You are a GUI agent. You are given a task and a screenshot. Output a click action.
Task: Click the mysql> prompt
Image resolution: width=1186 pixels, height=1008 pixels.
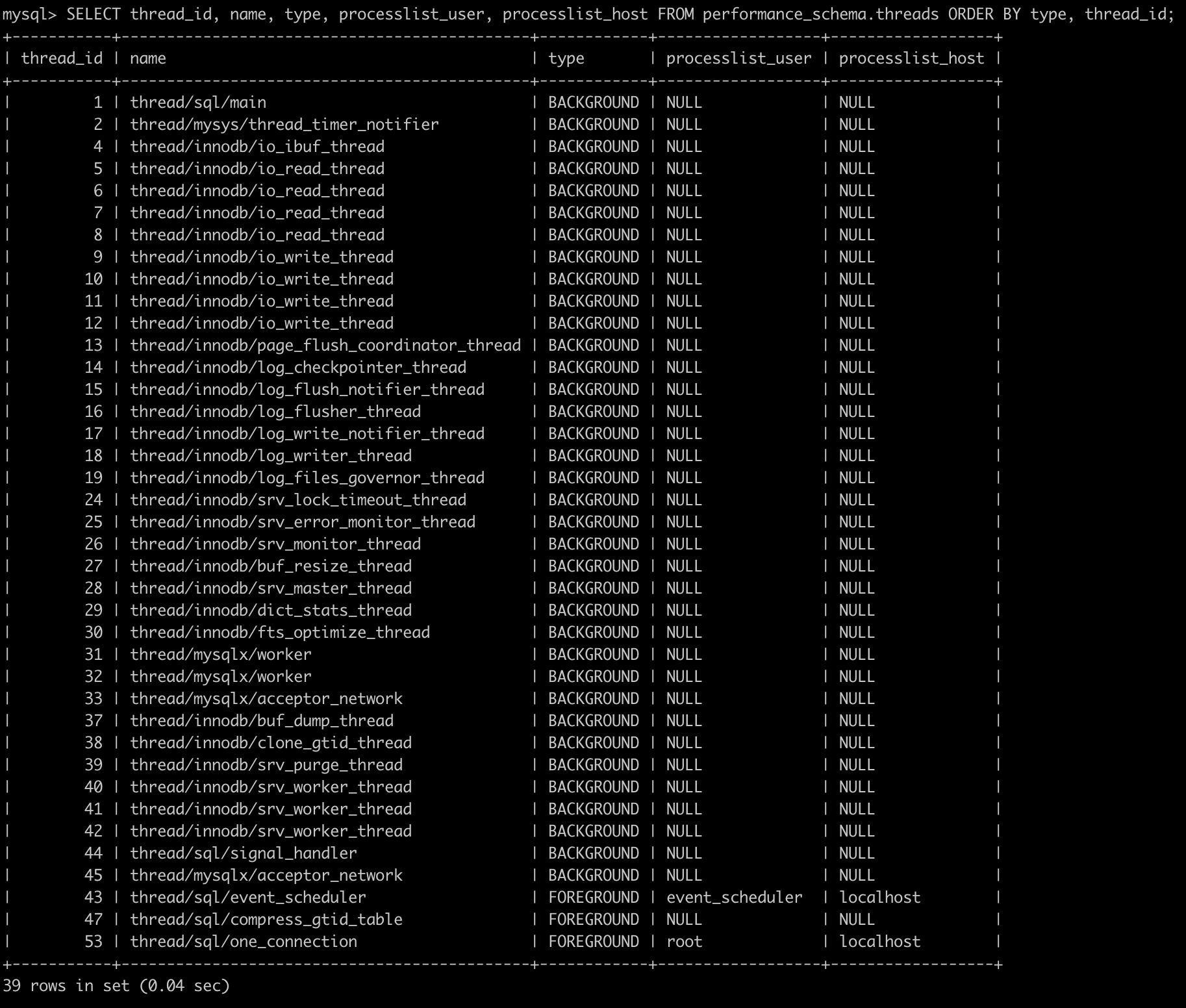point(30,14)
